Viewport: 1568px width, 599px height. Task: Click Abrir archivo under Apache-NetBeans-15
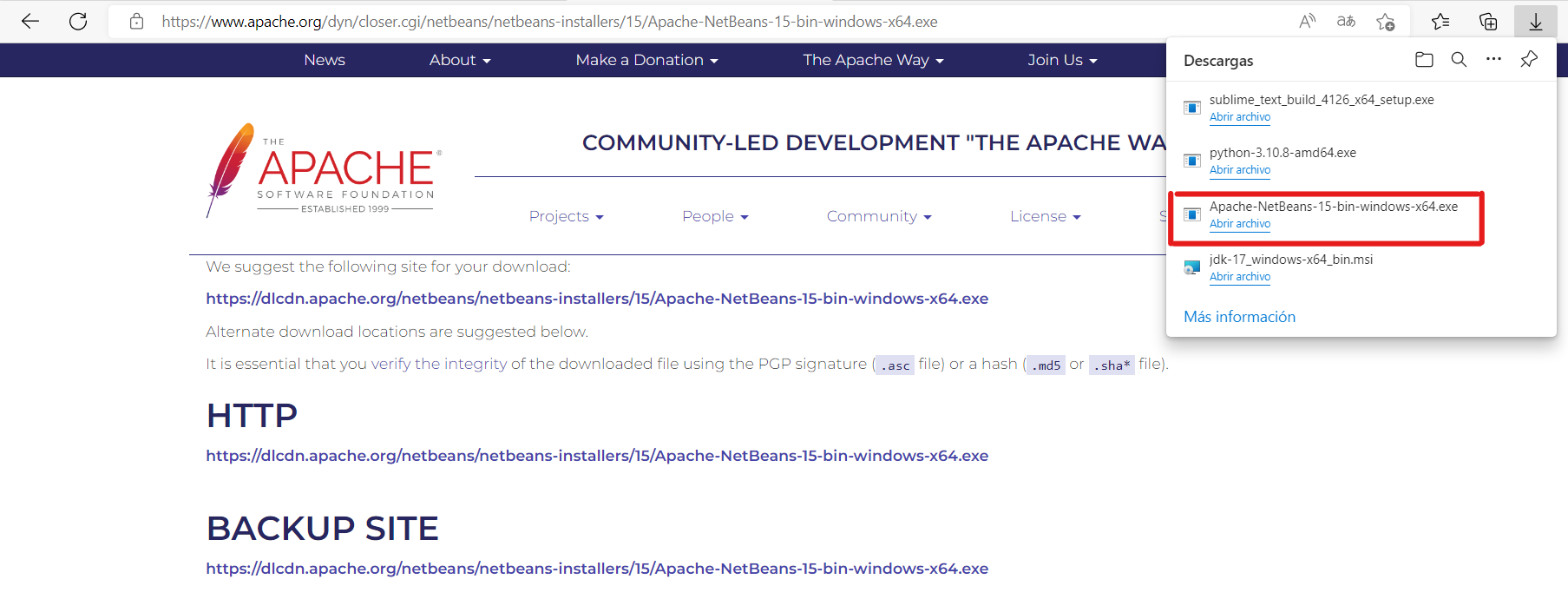(x=1240, y=224)
